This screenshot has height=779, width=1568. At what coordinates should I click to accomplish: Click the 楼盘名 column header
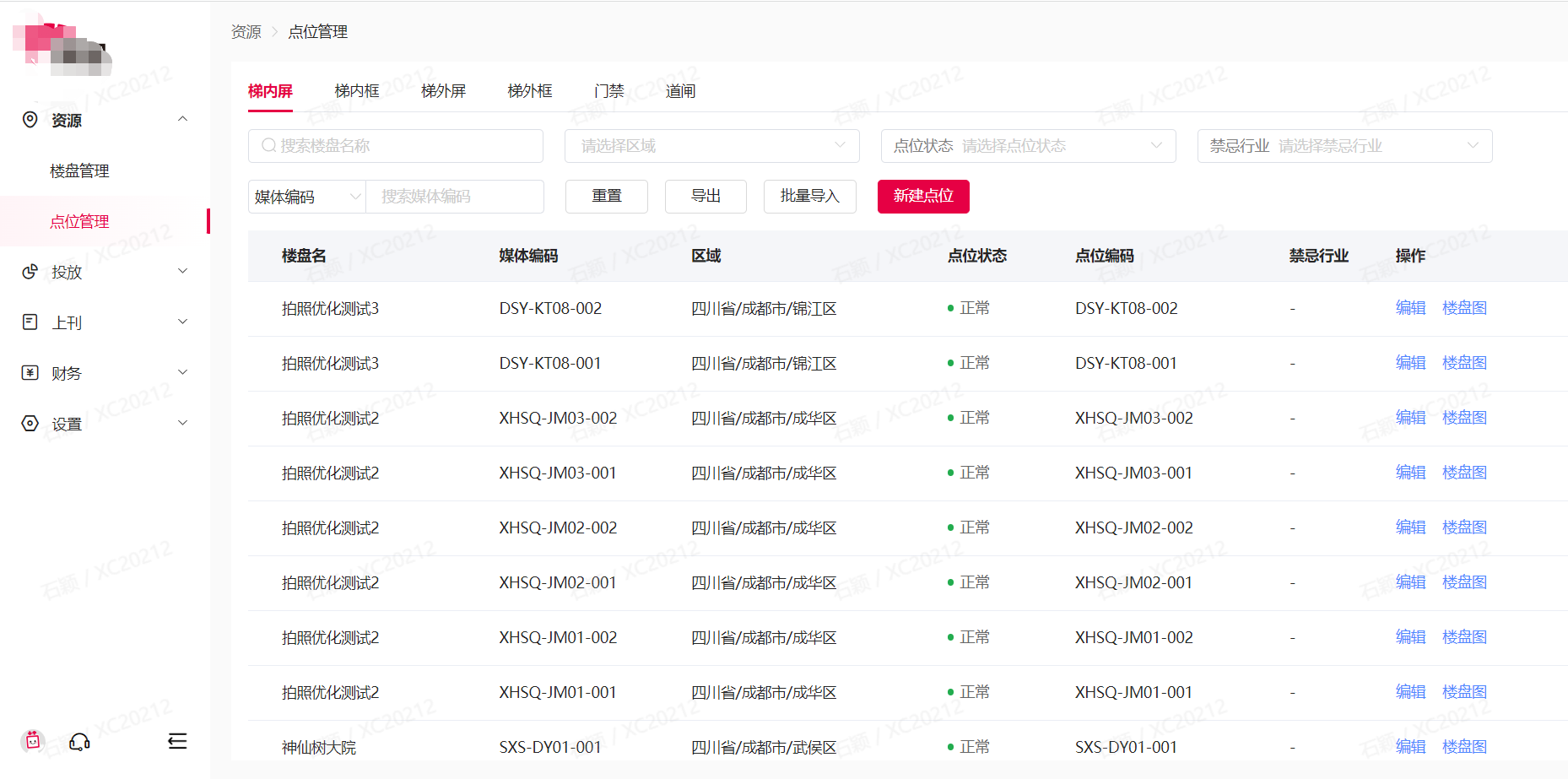click(304, 256)
